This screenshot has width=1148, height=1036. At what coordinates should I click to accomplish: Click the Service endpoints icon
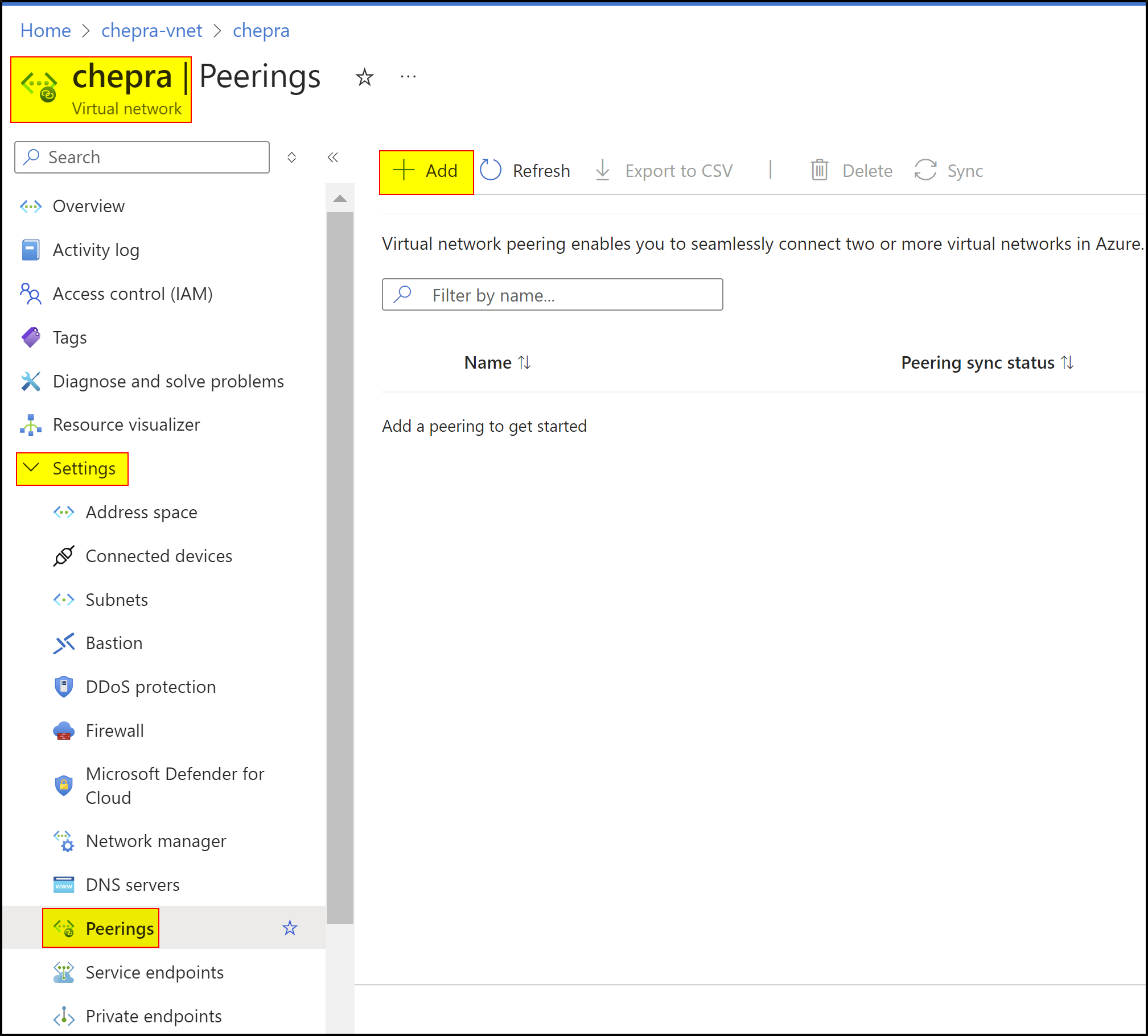point(64,973)
